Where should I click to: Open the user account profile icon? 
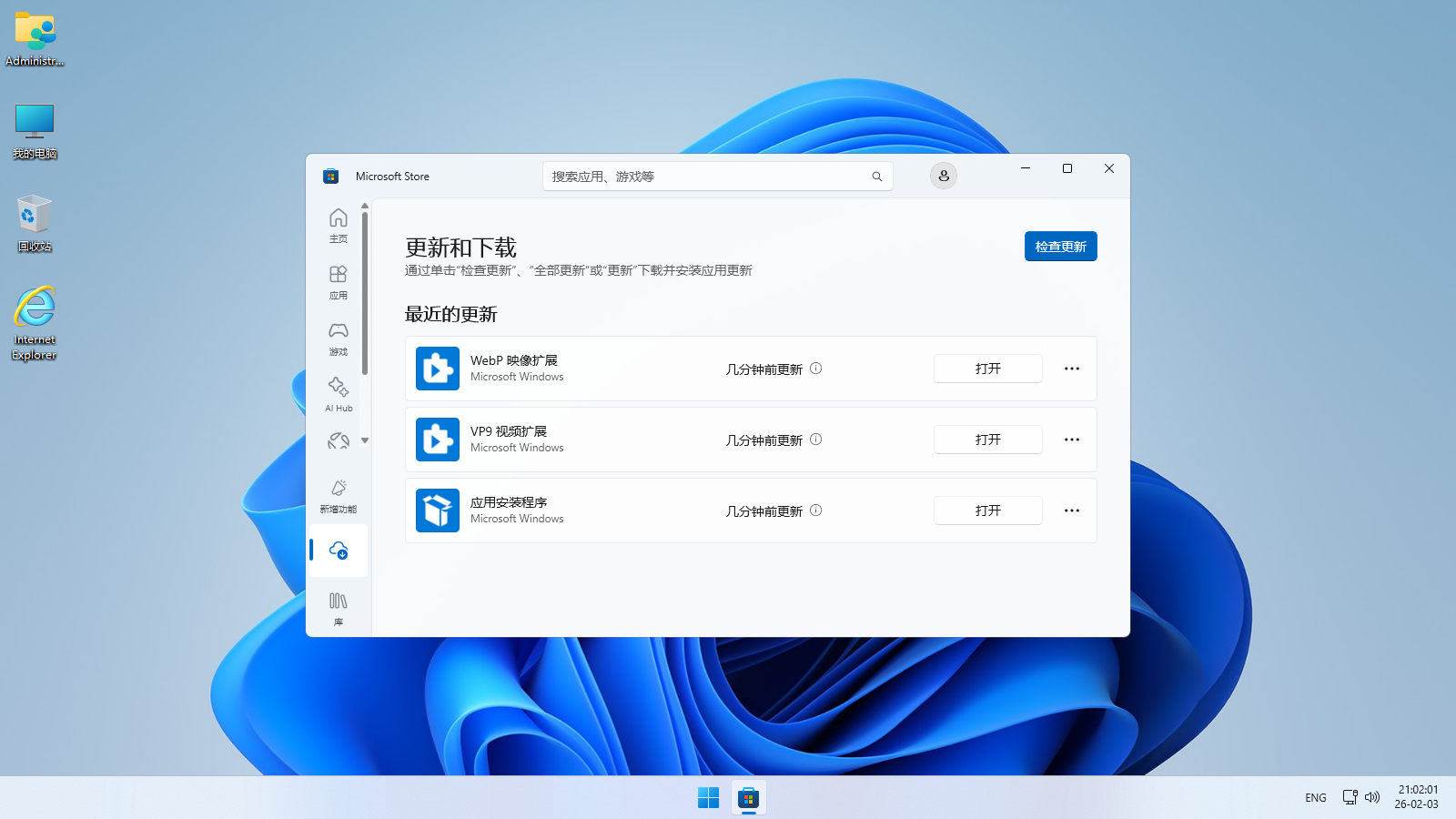944,176
